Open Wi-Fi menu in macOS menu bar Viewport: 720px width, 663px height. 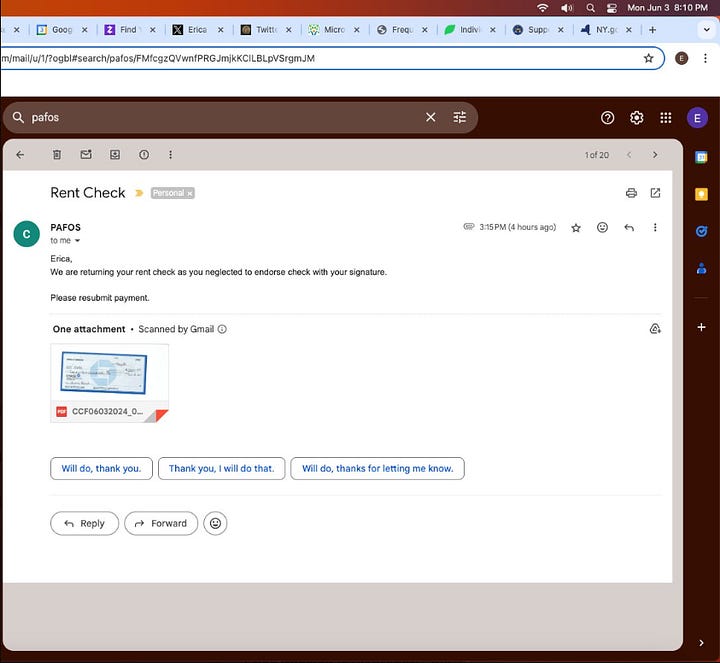(x=543, y=8)
